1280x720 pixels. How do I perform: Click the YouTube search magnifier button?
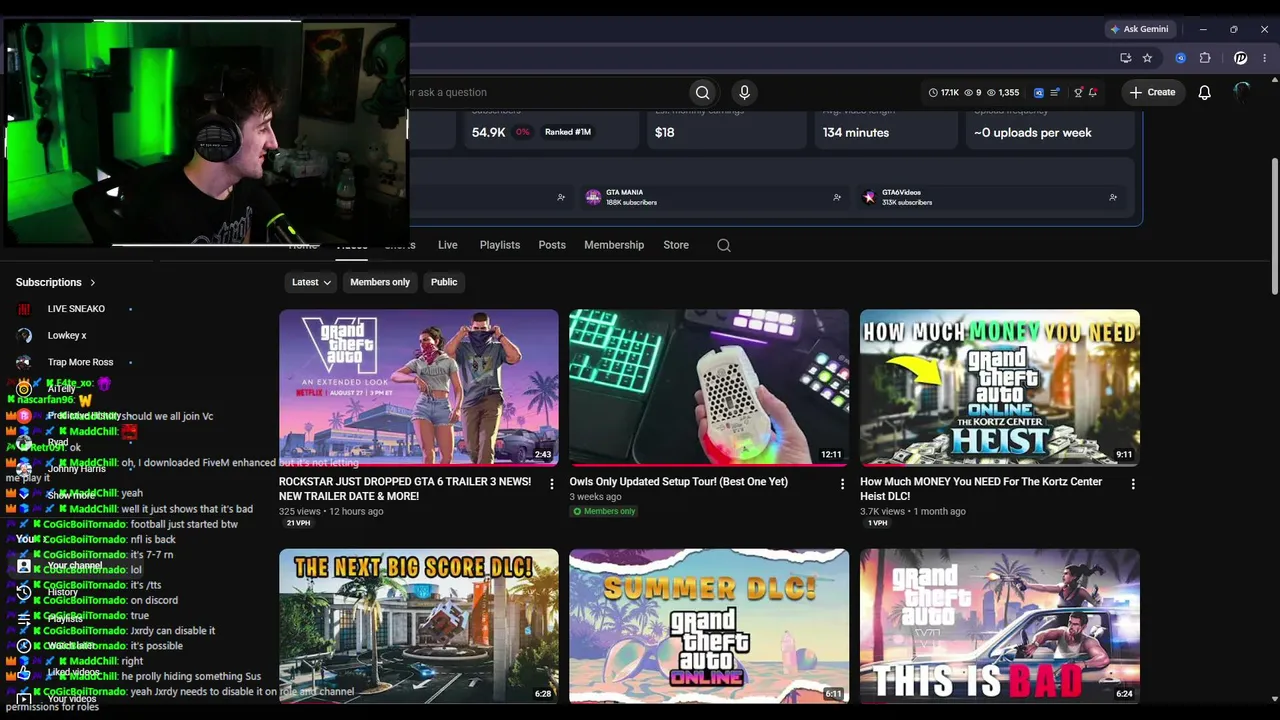[x=703, y=92]
